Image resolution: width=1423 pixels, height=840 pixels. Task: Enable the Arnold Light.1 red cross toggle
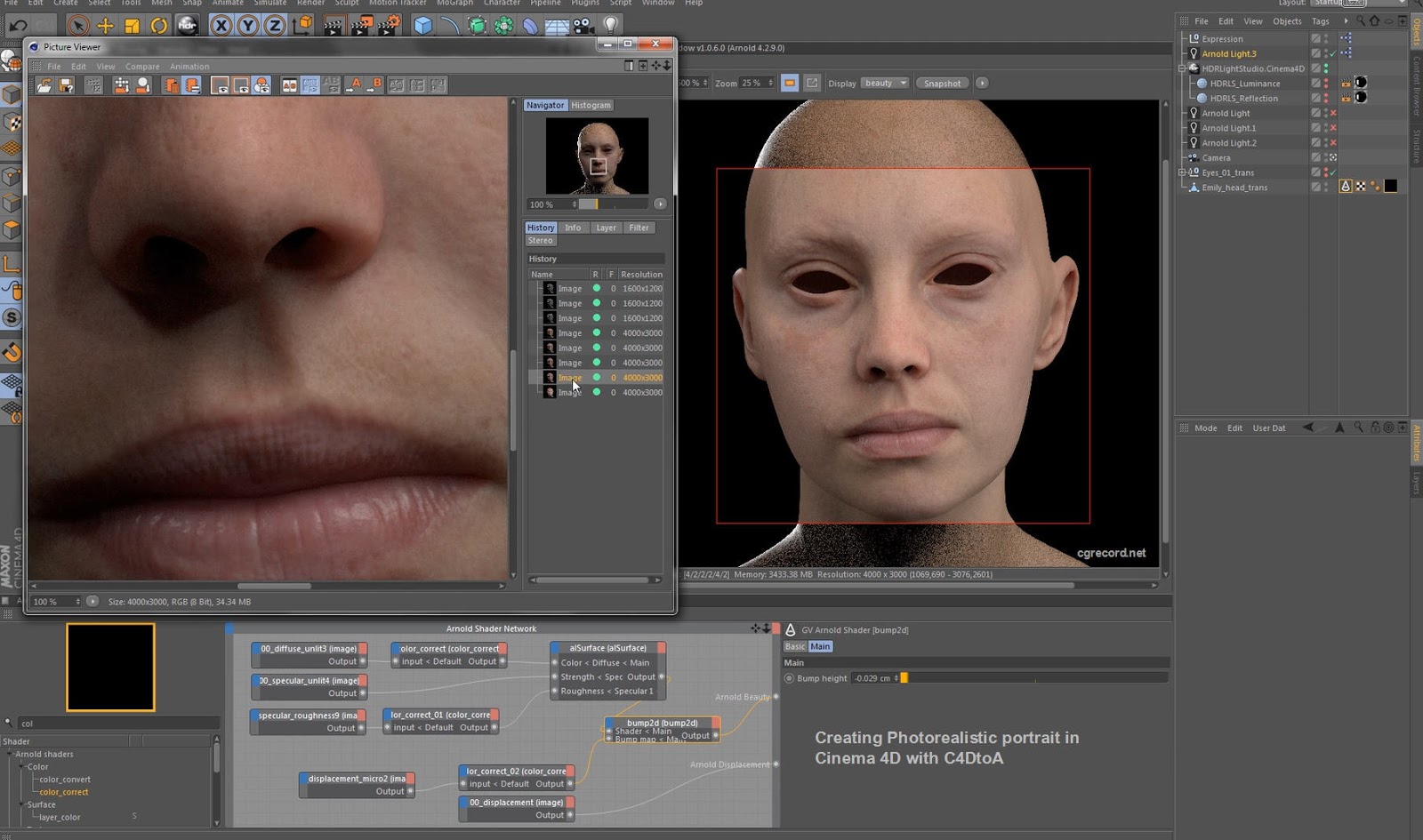(x=1333, y=128)
